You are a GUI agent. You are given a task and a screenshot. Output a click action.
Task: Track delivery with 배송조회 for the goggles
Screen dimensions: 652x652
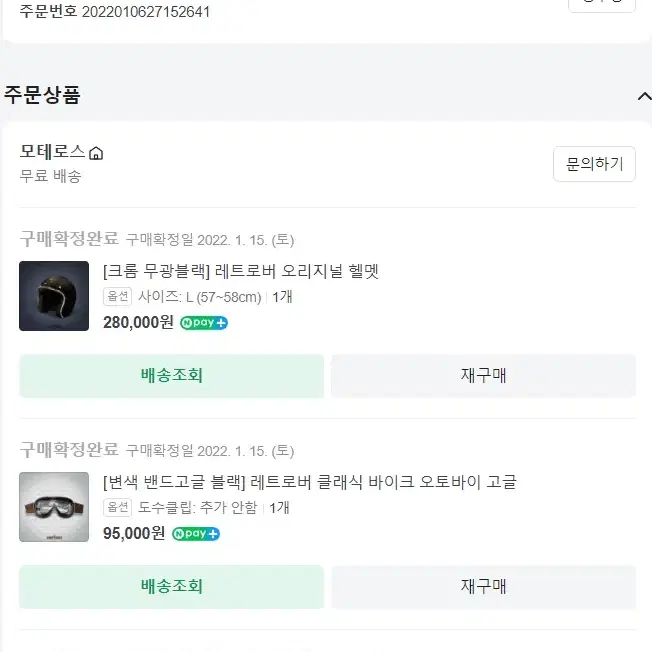coord(171,587)
